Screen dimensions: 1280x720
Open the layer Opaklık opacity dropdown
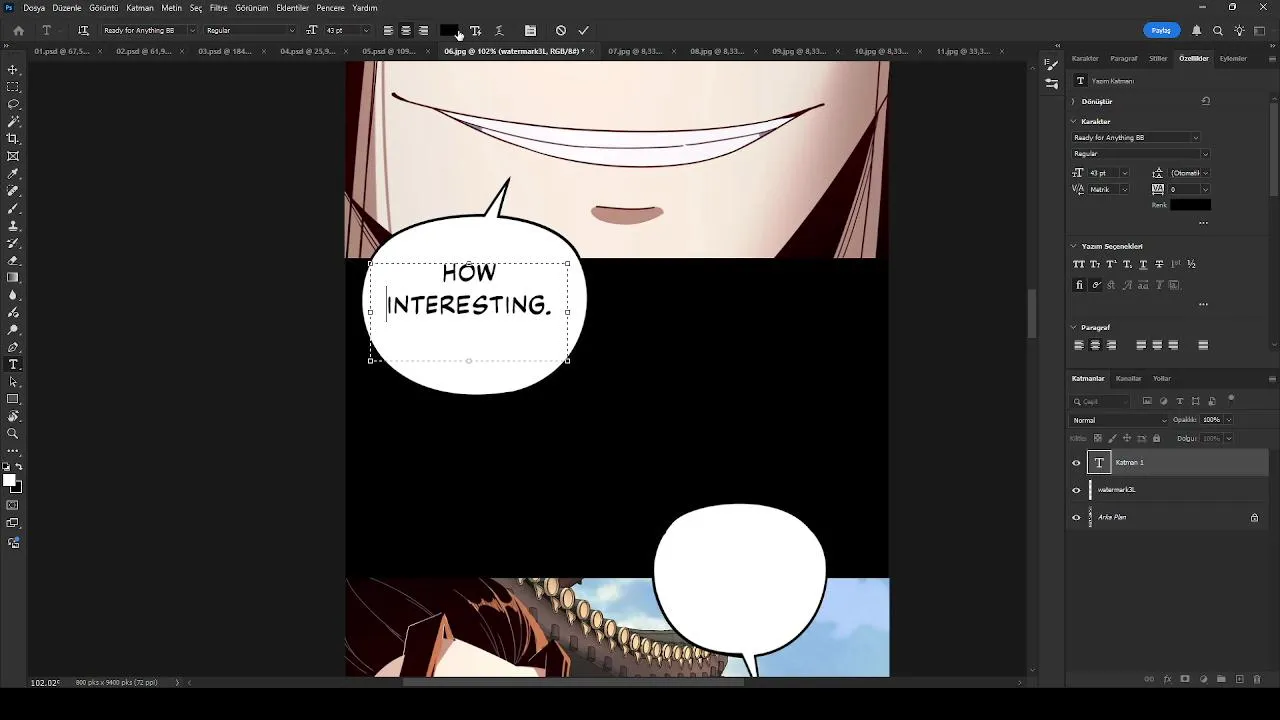1228,420
